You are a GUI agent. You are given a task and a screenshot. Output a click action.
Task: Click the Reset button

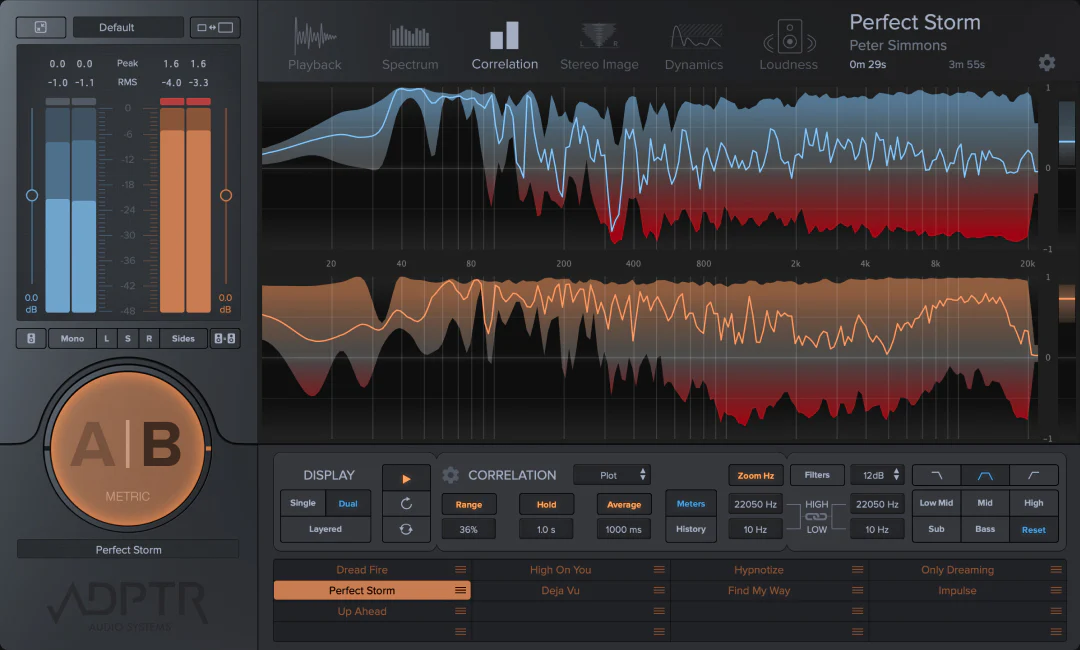pyautogui.click(x=1033, y=529)
